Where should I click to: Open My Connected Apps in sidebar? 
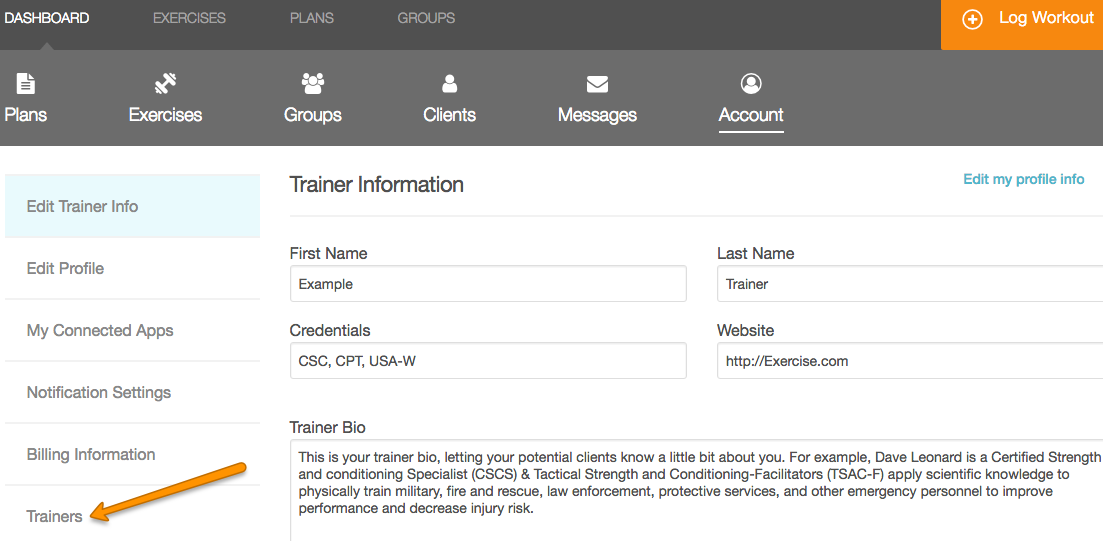[132, 330]
